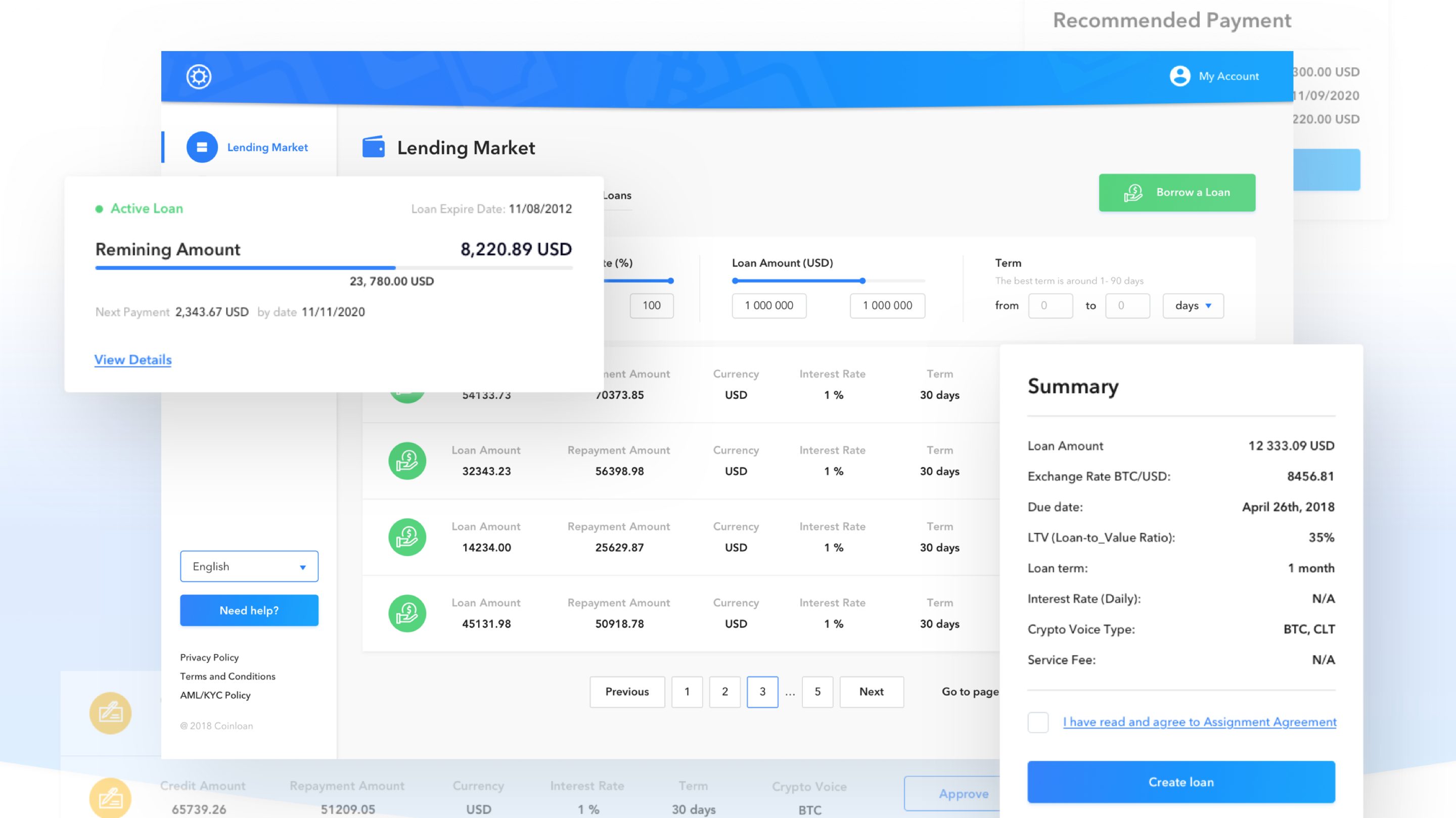Viewport: 1456px width, 818px height.
Task: Click the yellow cheque icon beside Credit Amount 65739.26
Action: 110,798
